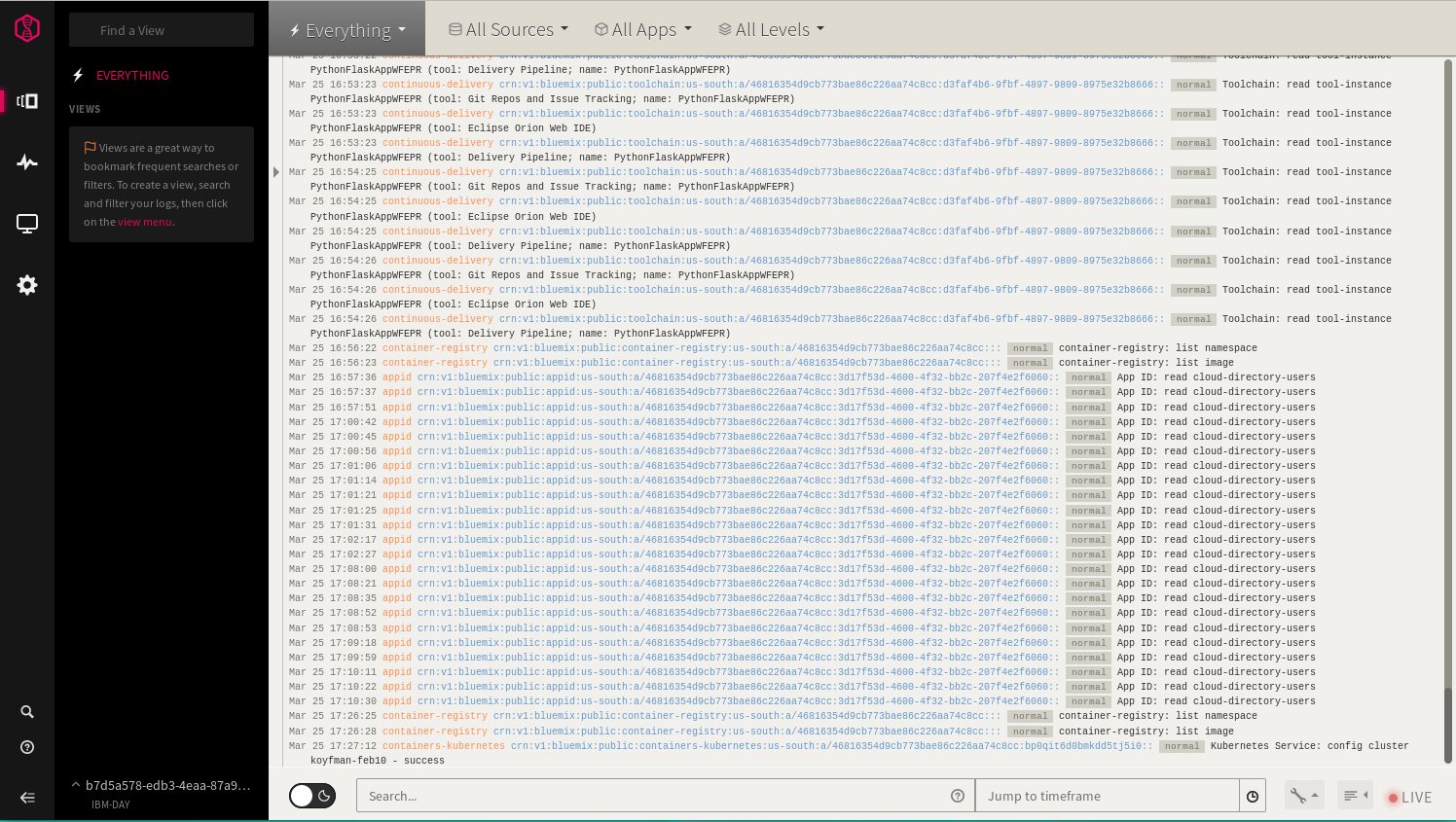Expand the All Sources filter dropdown

tap(508, 30)
